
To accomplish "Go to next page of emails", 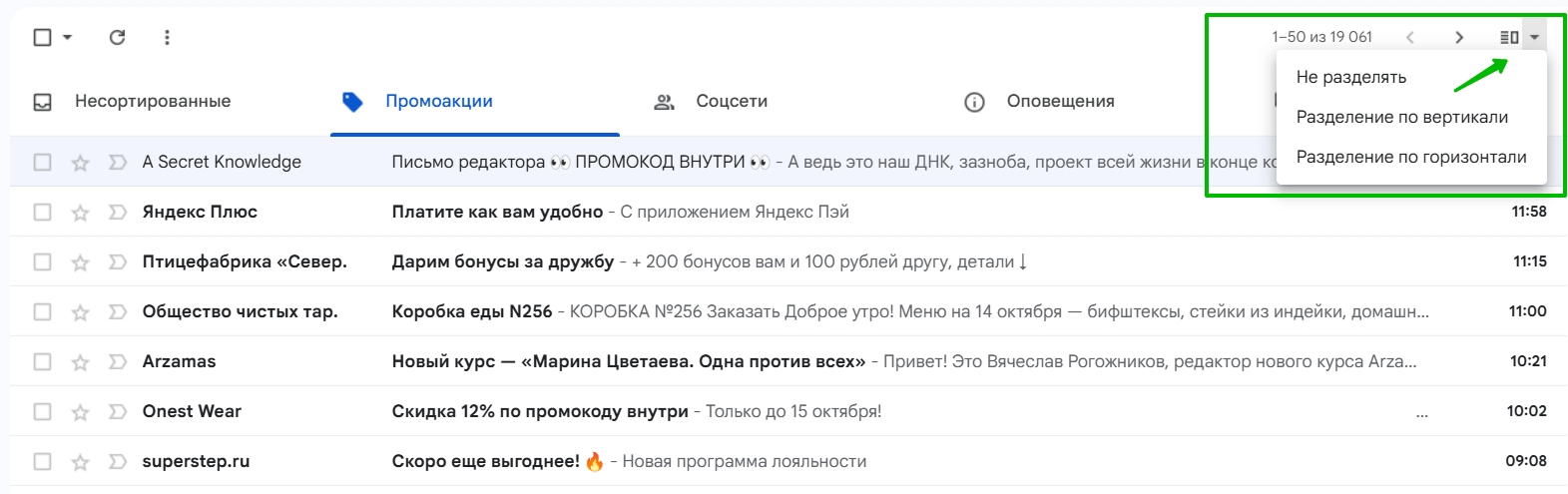I will pyautogui.click(x=1459, y=37).
